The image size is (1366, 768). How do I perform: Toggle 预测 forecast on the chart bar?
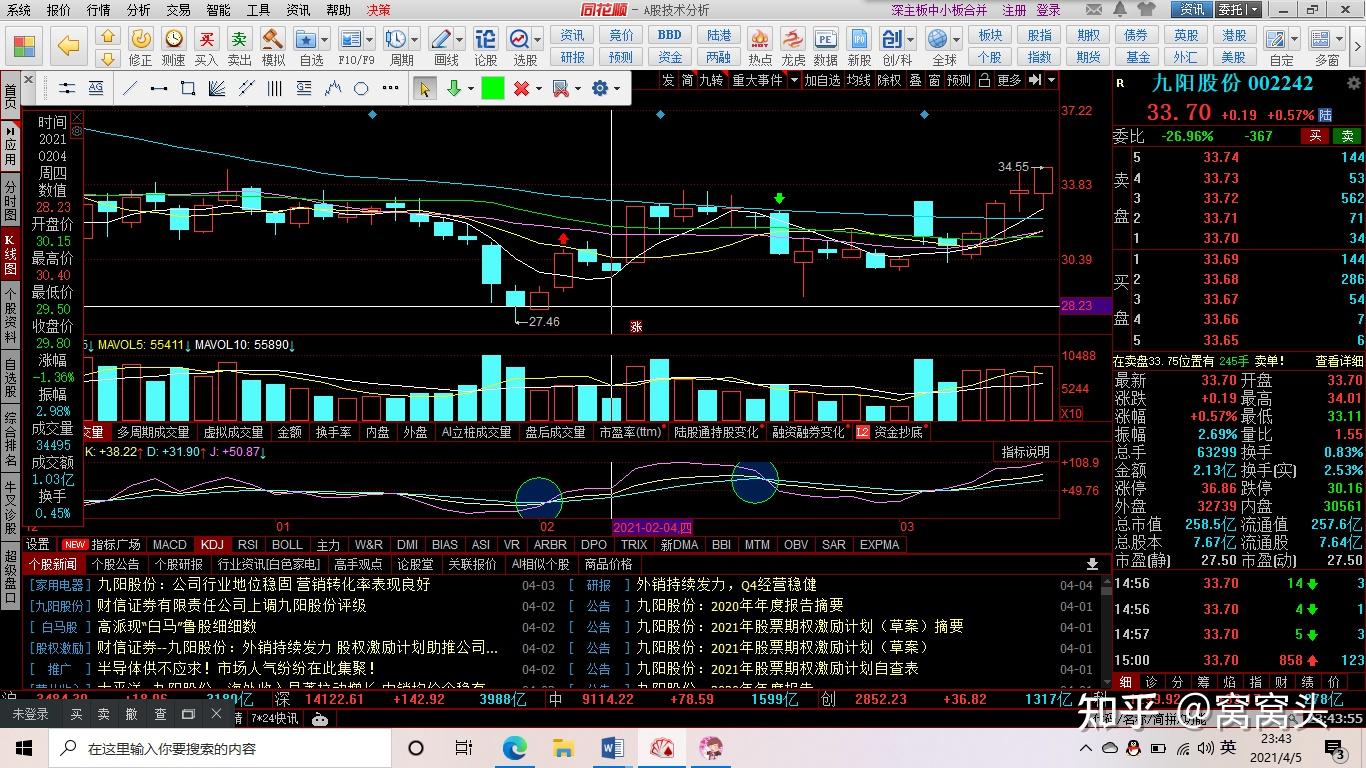click(959, 80)
